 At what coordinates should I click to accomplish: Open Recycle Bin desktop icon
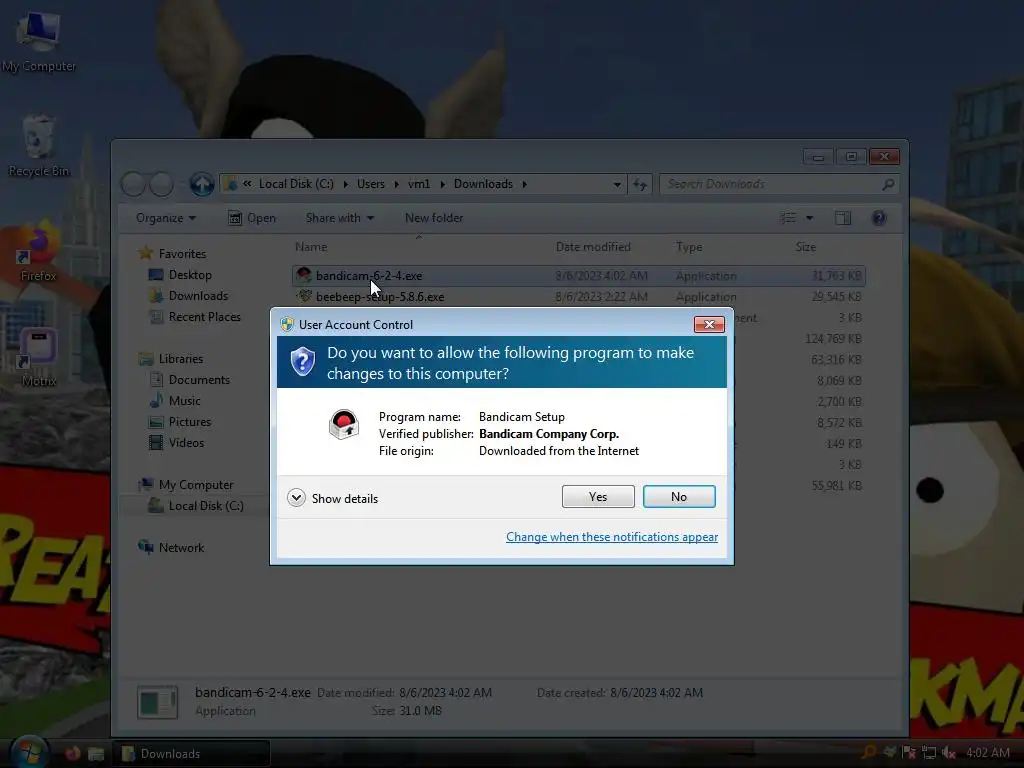tap(39, 146)
